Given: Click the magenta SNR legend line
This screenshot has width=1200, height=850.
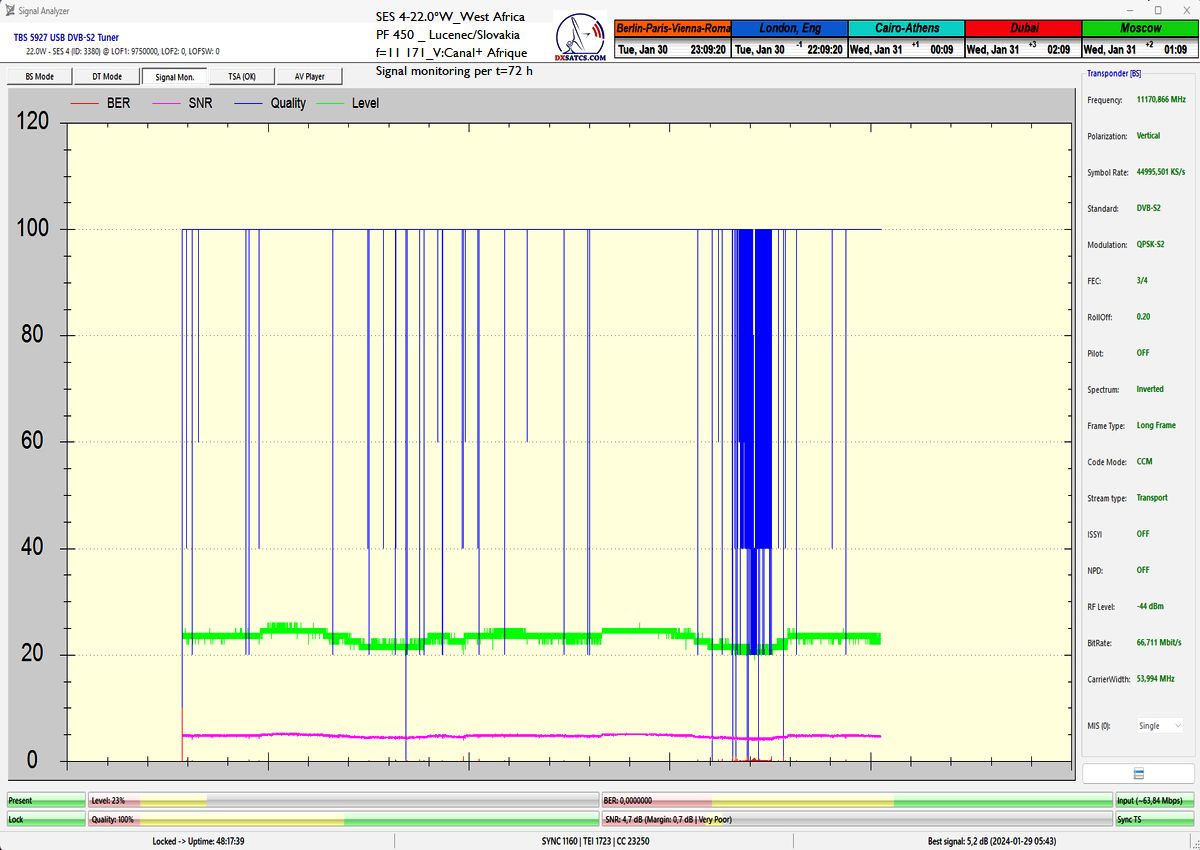Looking at the screenshot, I should (168, 103).
